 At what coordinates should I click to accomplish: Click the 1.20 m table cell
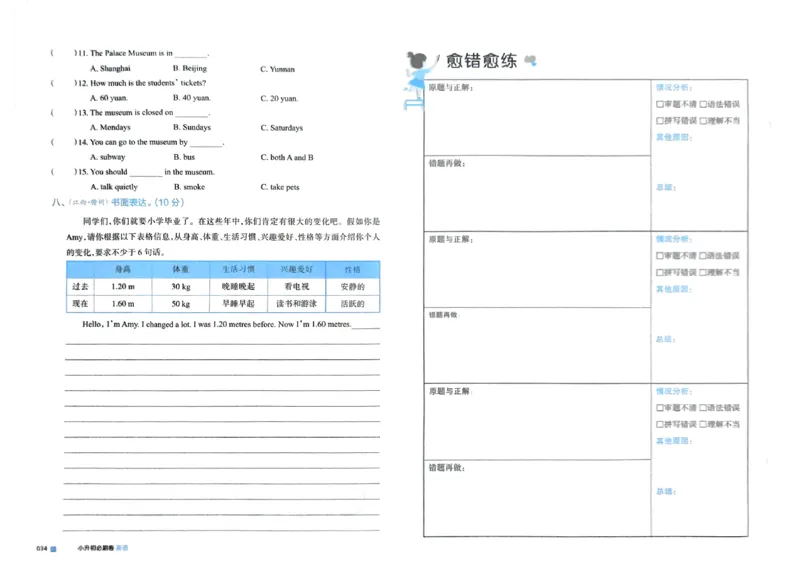[123, 287]
